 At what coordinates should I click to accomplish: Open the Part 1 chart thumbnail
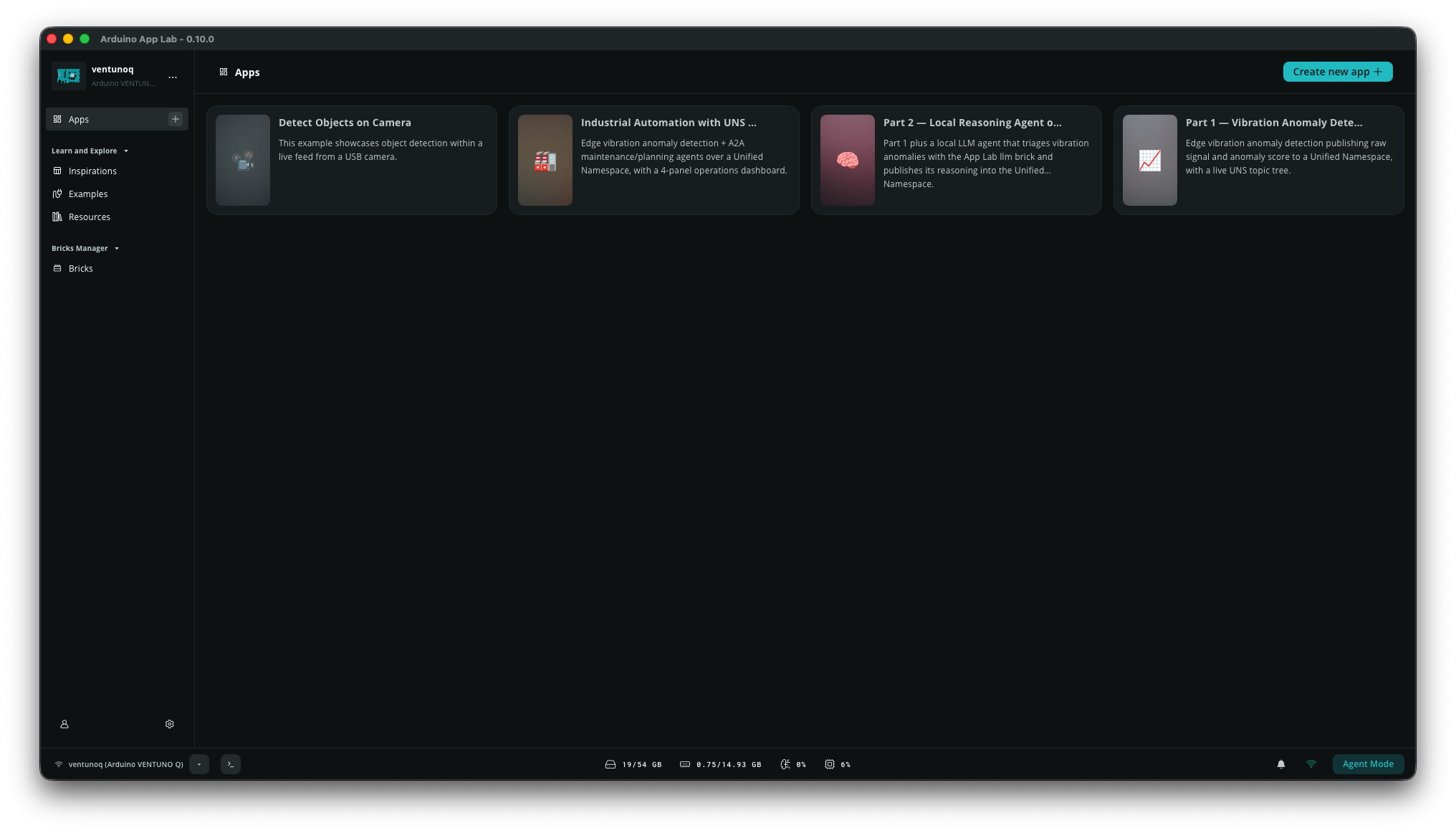[1150, 160]
